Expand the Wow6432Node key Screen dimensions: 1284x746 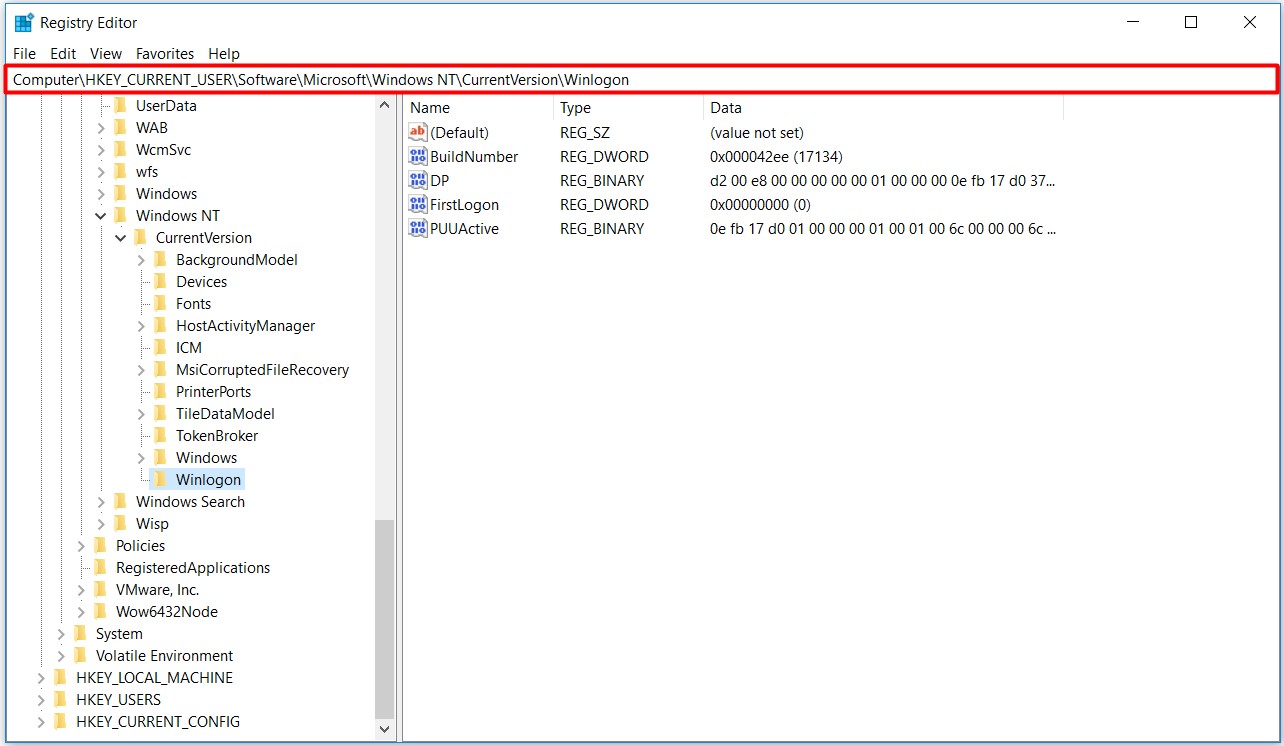point(81,611)
